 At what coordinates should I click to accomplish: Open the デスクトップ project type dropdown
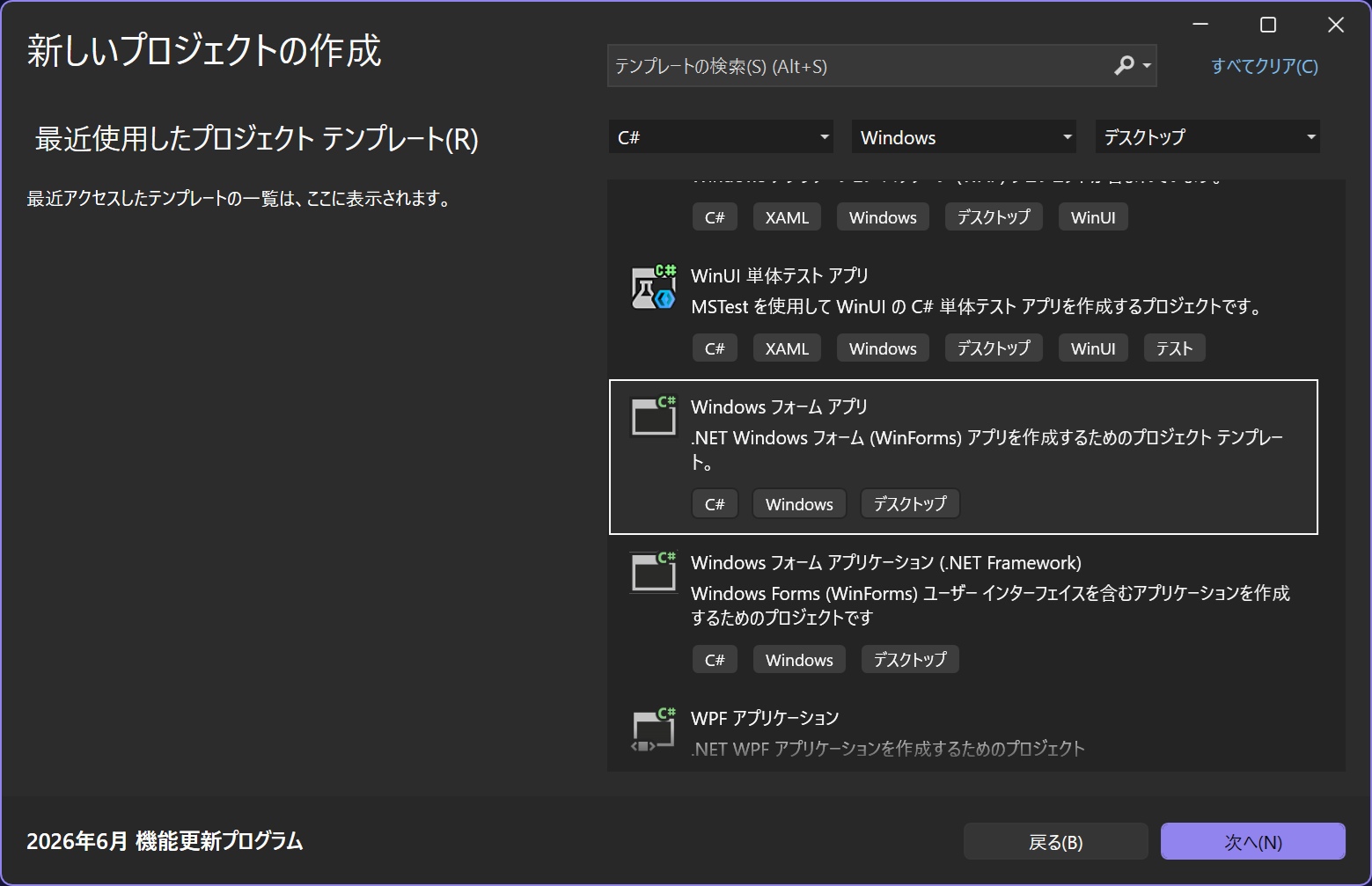1207,136
